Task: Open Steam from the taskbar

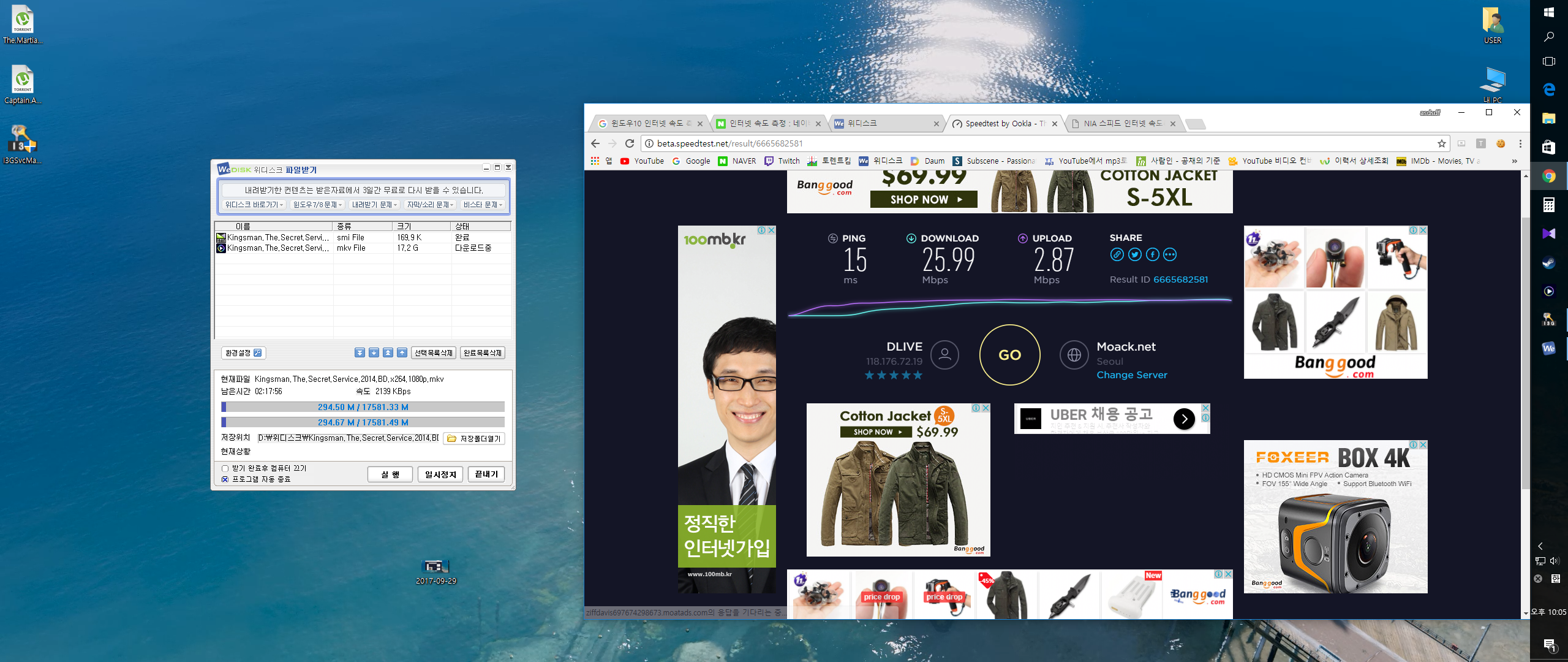Action: [x=1548, y=262]
